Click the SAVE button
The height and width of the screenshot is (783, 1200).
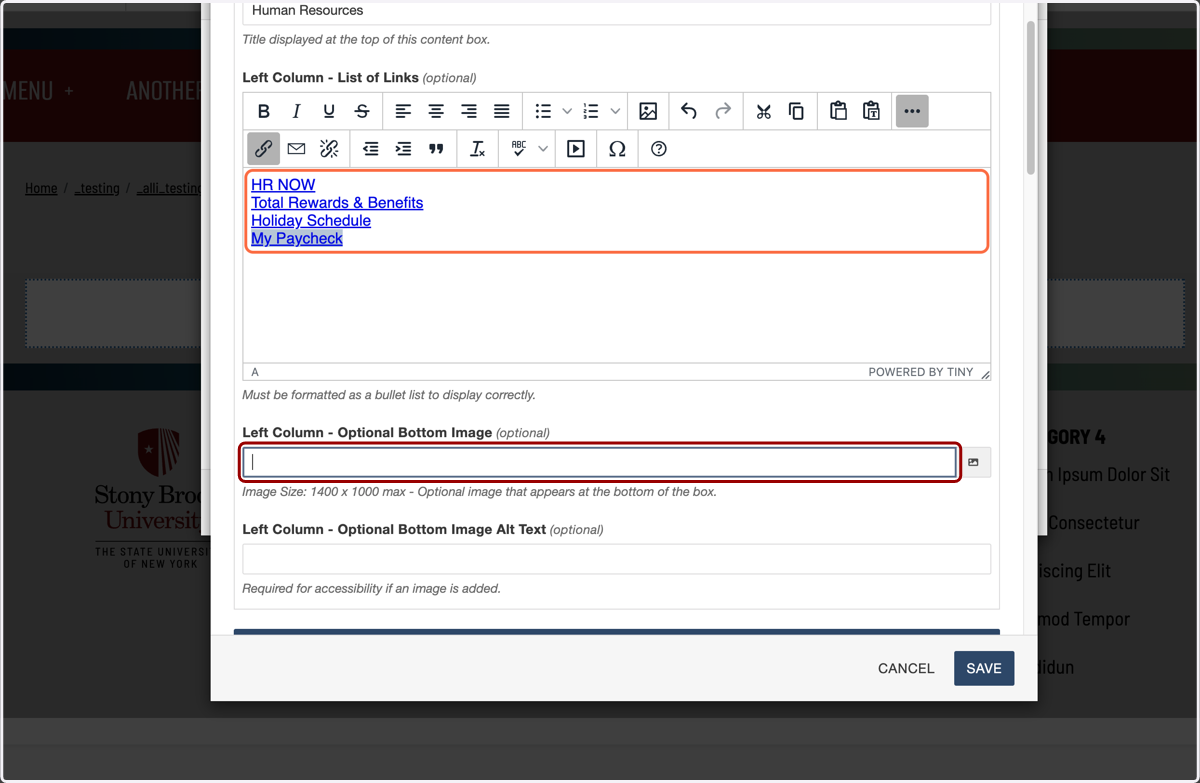click(x=984, y=669)
